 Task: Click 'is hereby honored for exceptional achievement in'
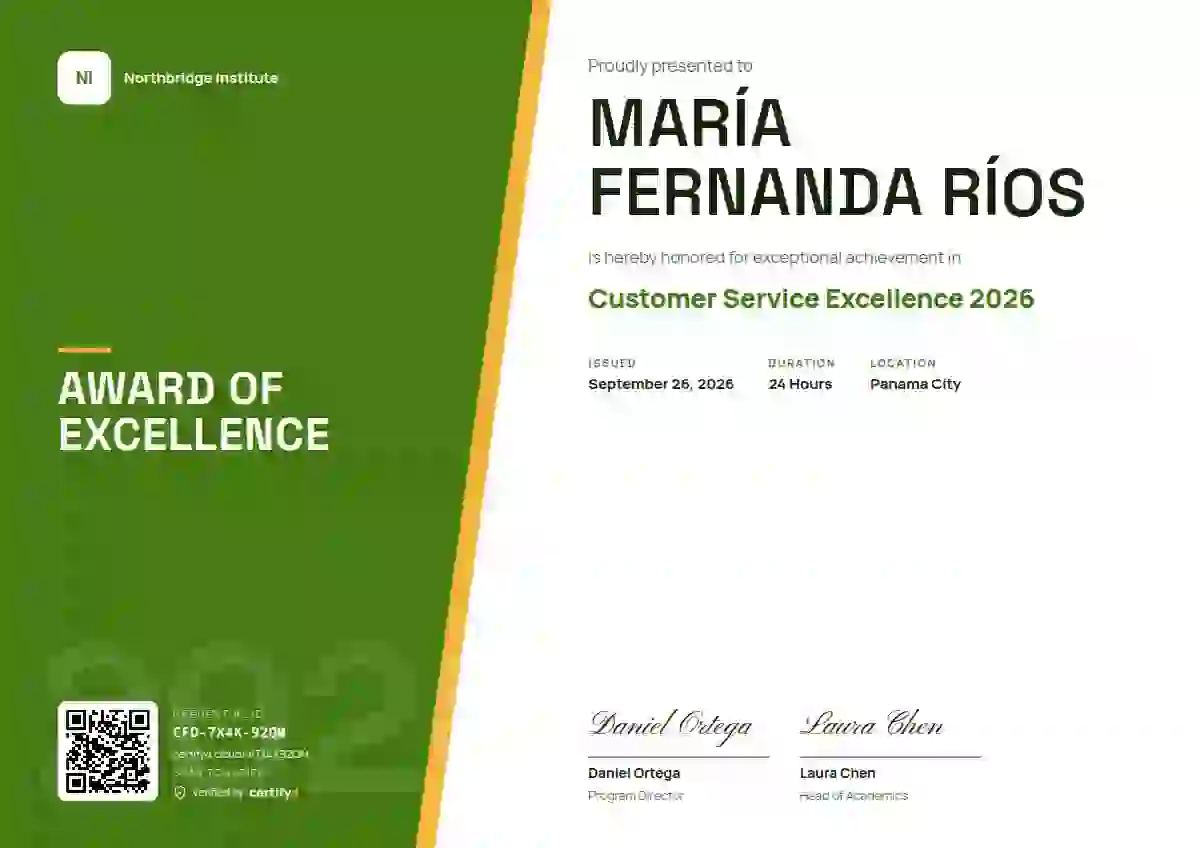774,257
